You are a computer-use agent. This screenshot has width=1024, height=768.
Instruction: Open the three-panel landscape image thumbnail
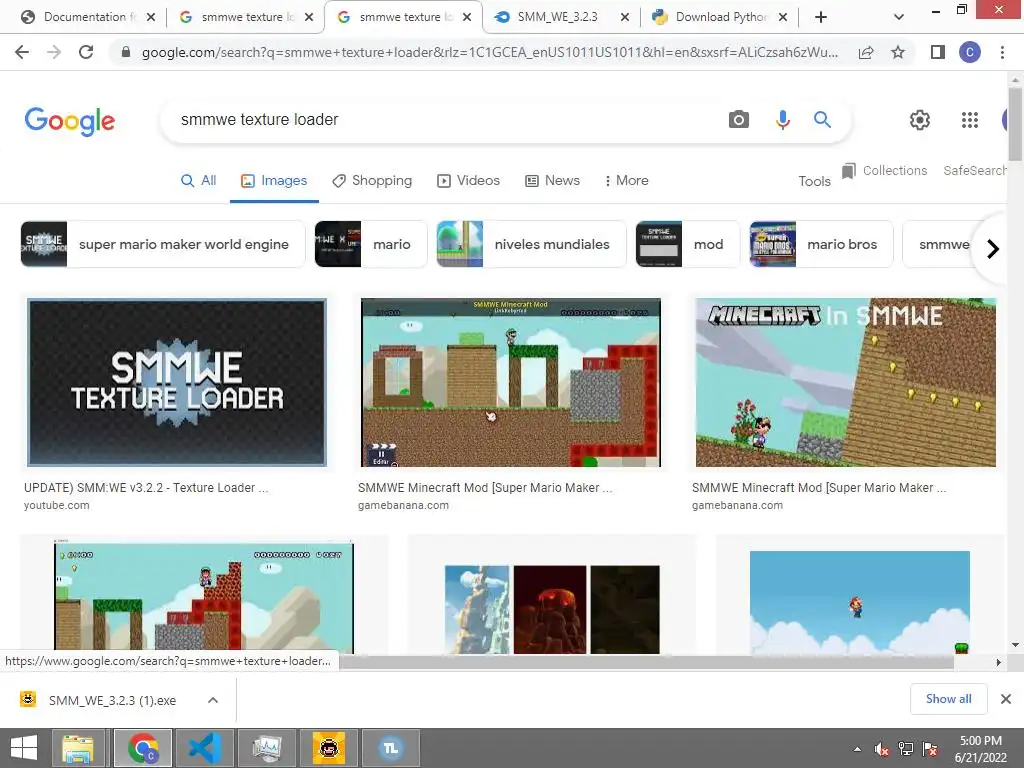pyautogui.click(x=552, y=609)
